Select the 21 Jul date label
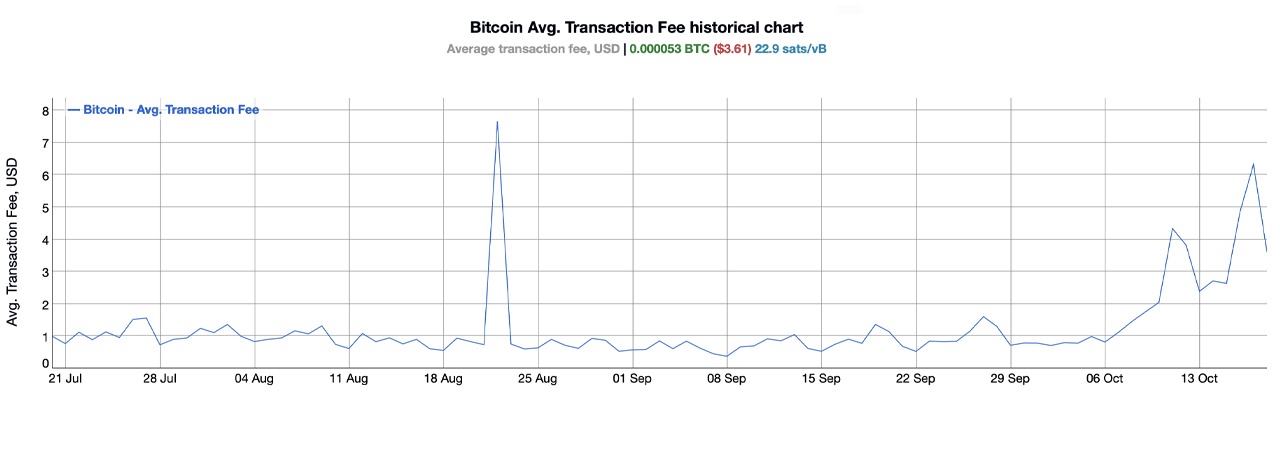Image resolution: width=1280 pixels, height=450 pixels. pos(66,379)
